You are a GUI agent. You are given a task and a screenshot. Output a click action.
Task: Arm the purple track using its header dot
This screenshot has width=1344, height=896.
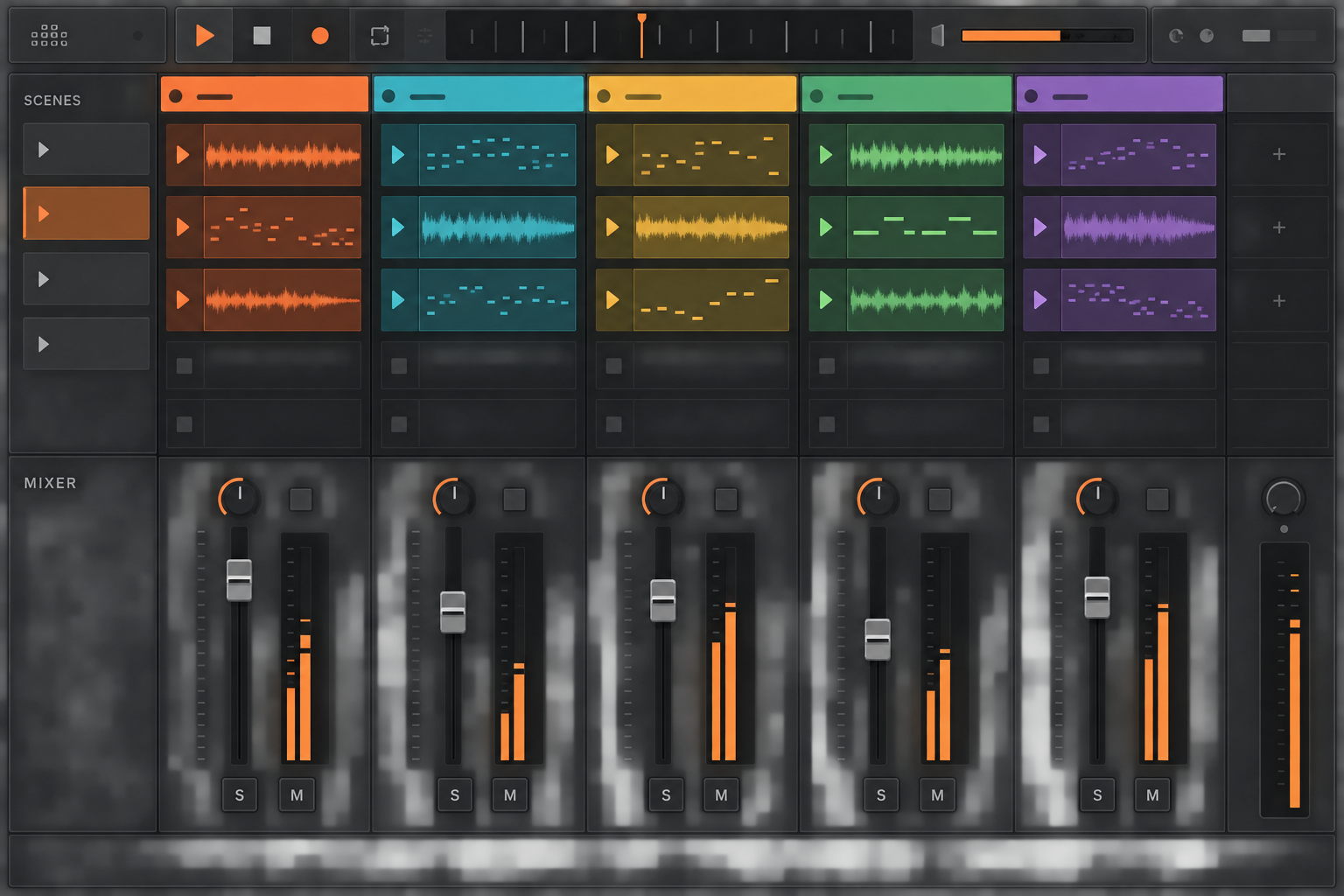pyautogui.click(x=1031, y=96)
